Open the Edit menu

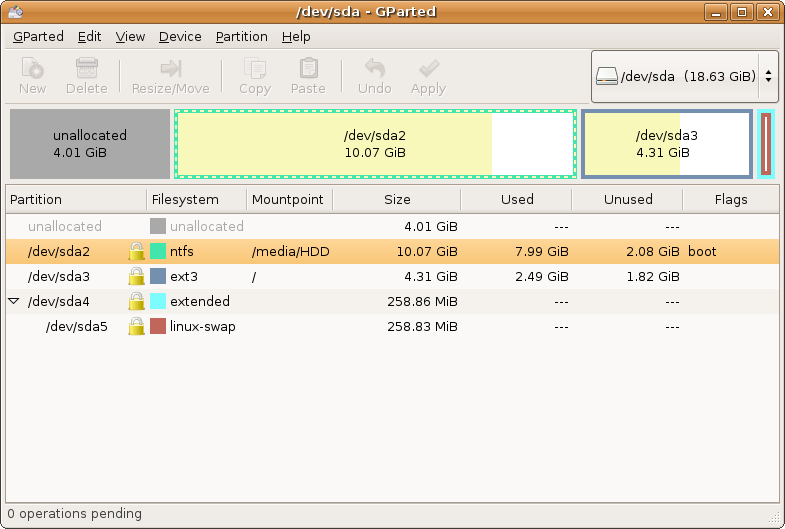point(90,37)
